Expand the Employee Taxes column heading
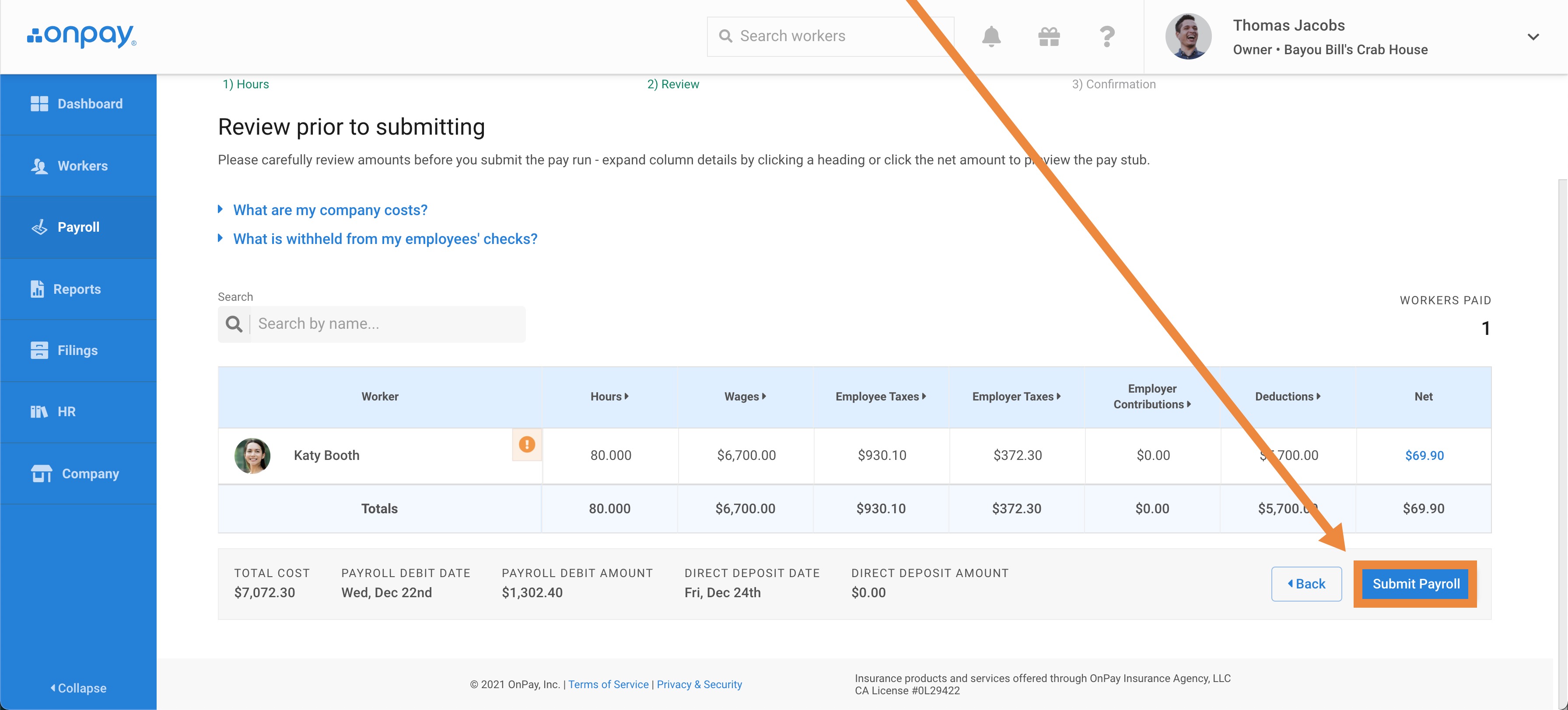 (881, 397)
